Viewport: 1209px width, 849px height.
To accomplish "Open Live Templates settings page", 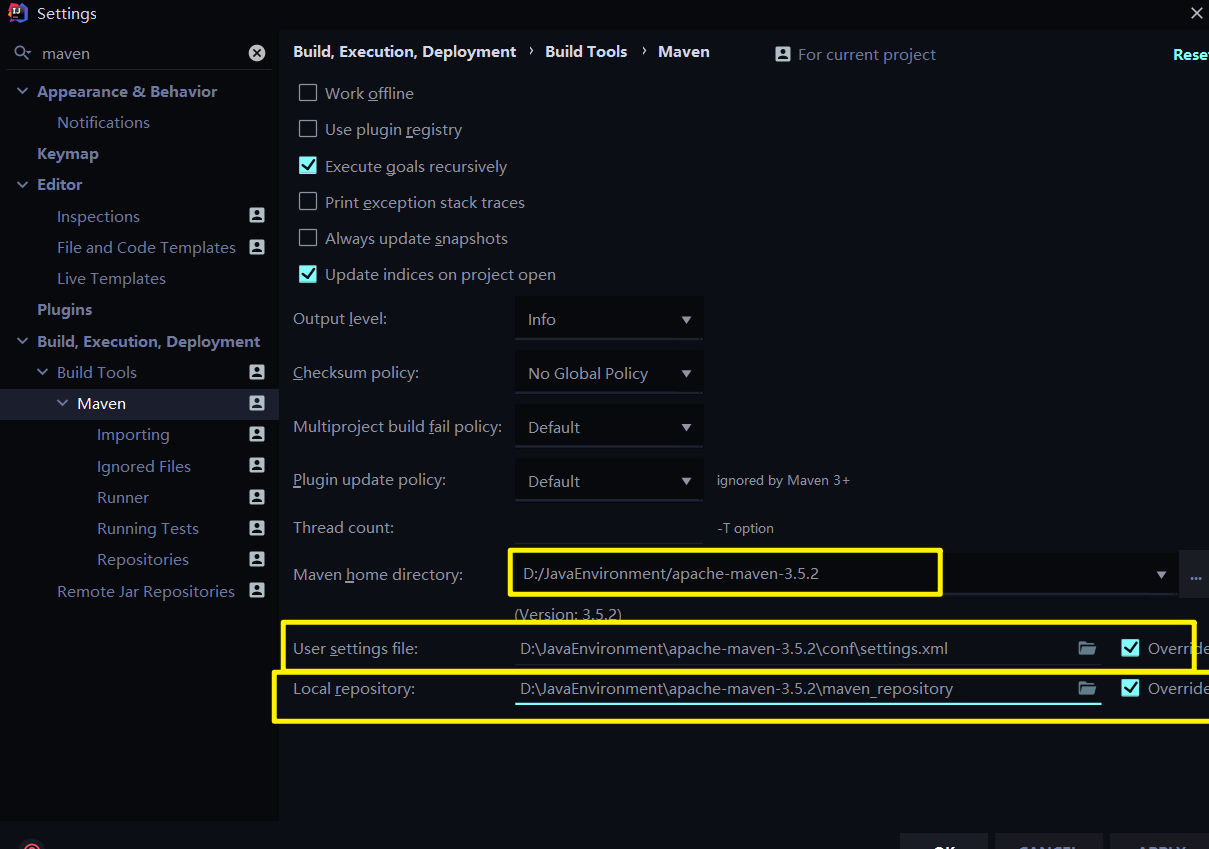I will (x=111, y=278).
